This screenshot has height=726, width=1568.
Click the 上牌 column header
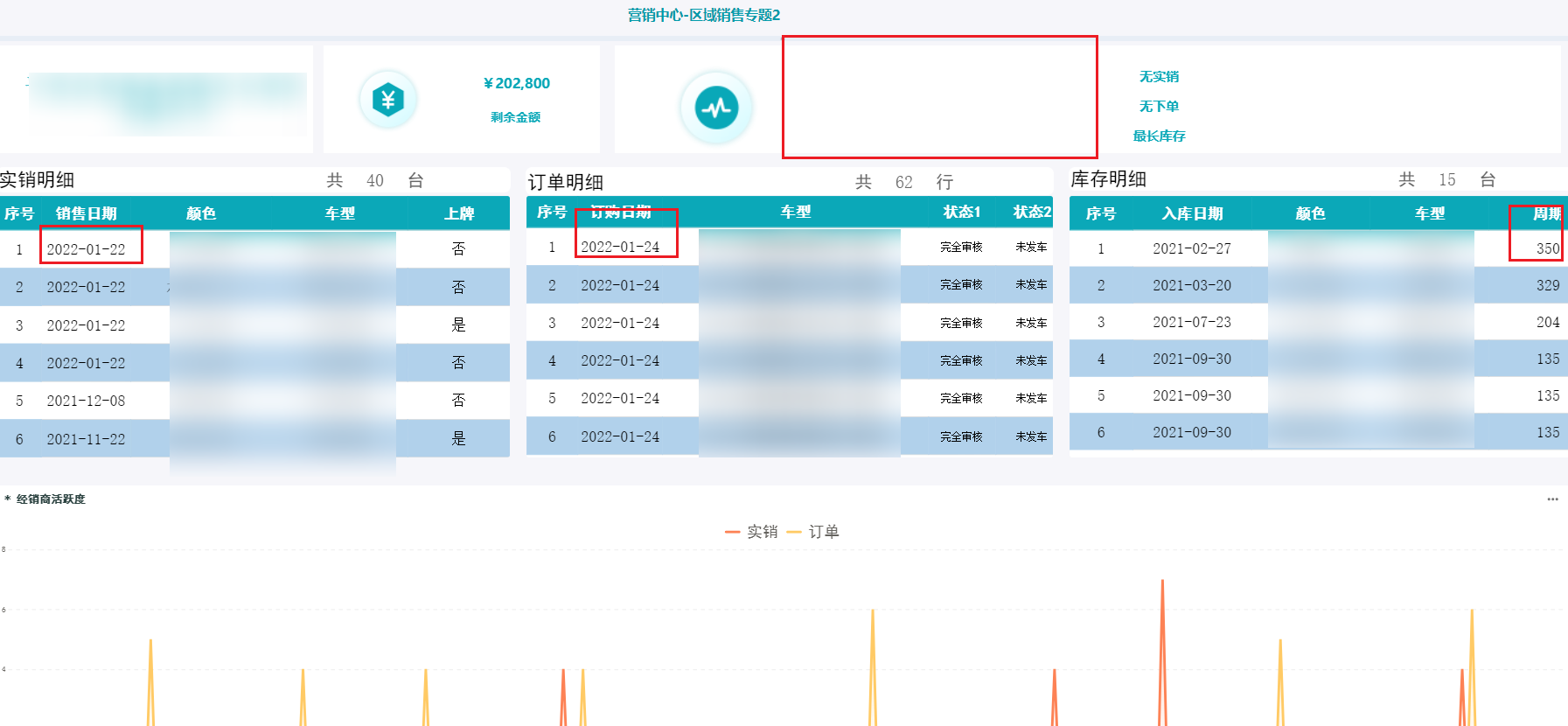(459, 213)
